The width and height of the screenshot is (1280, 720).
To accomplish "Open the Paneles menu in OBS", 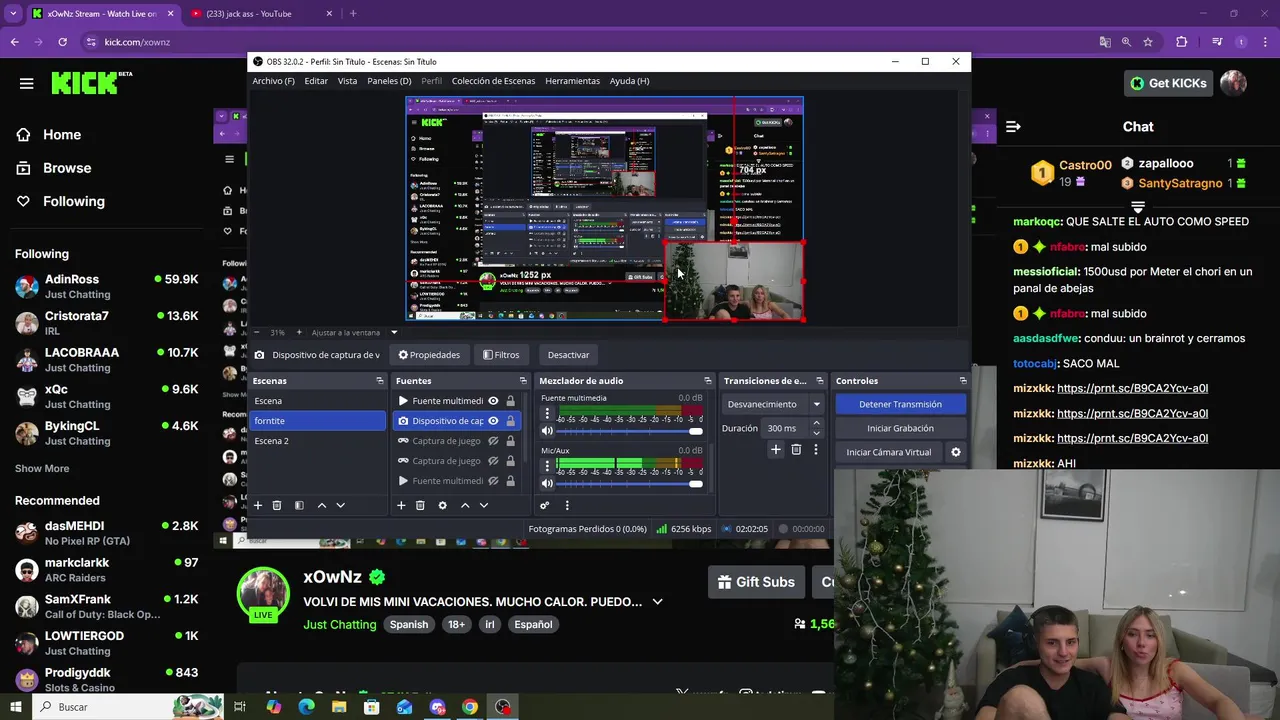I will (x=389, y=81).
